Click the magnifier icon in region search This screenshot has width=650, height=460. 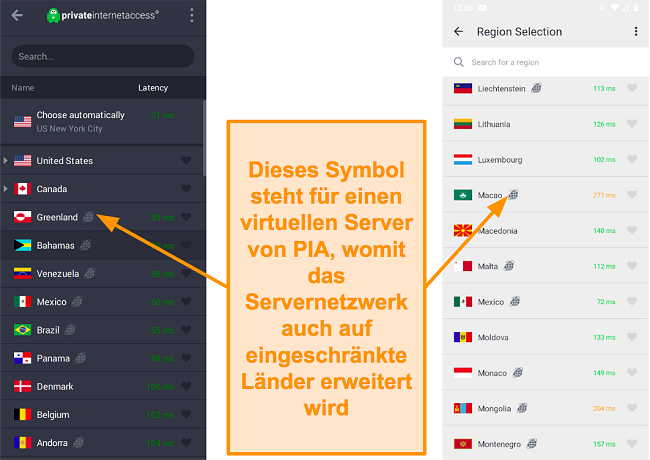(458, 62)
